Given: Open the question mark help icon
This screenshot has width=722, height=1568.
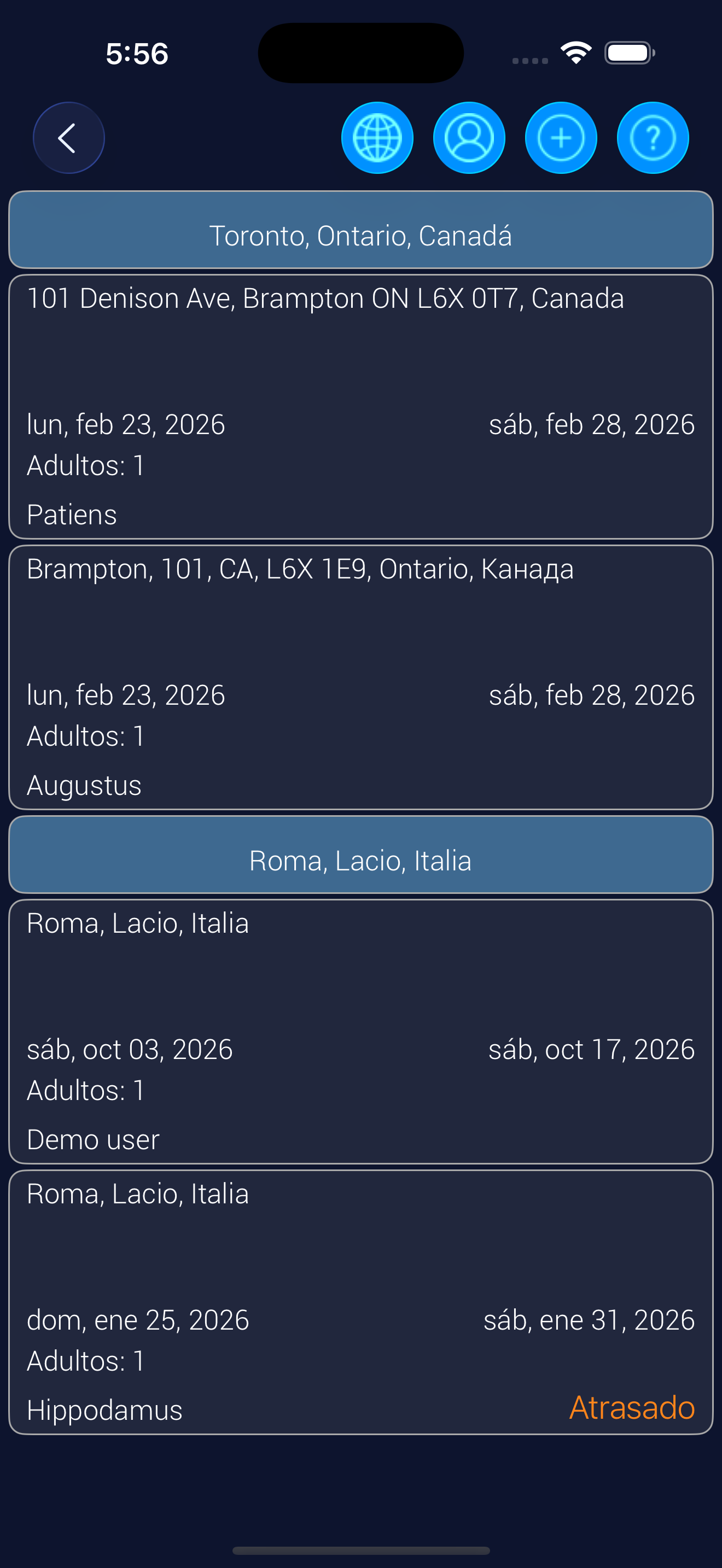Looking at the screenshot, I should point(653,138).
